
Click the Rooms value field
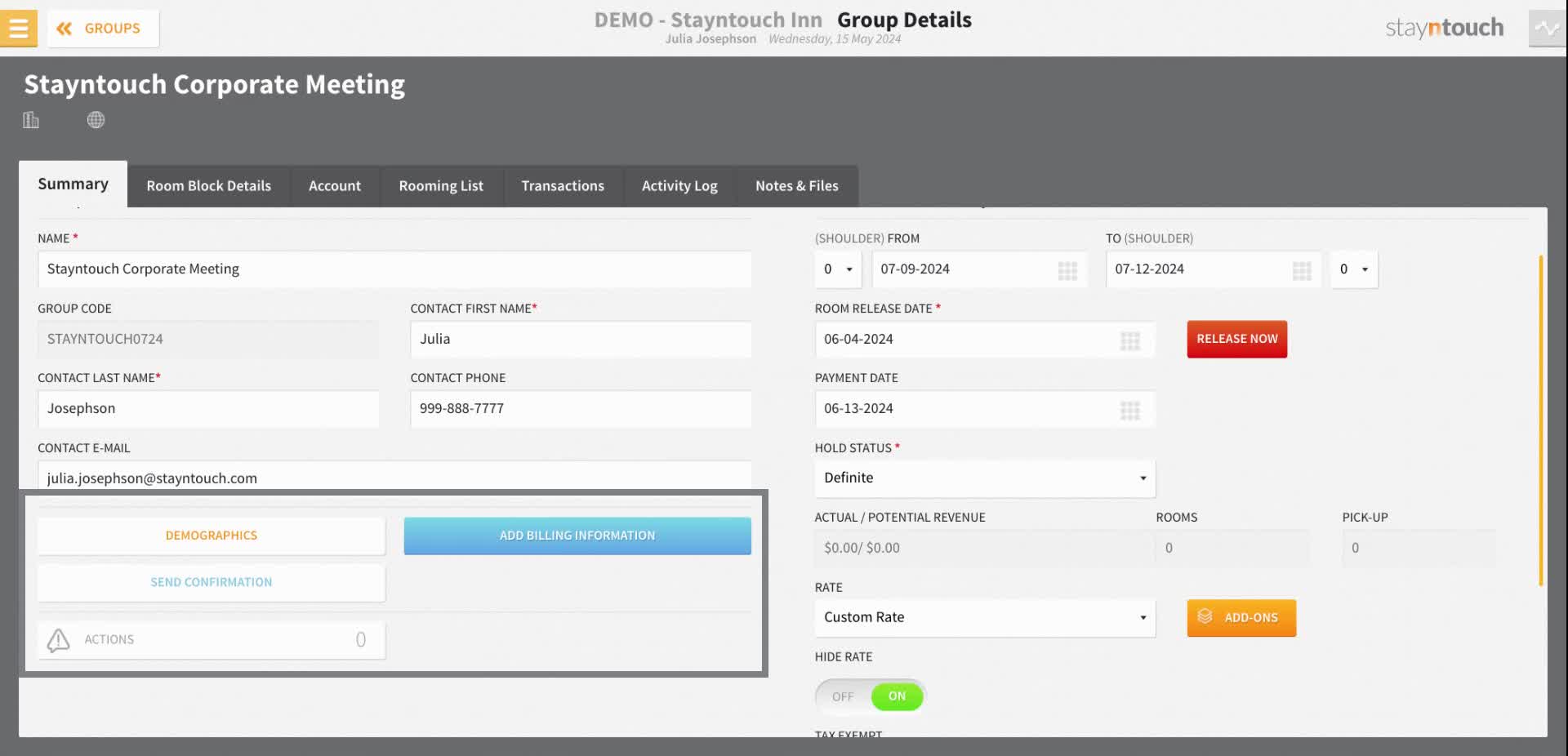coord(1232,549)
